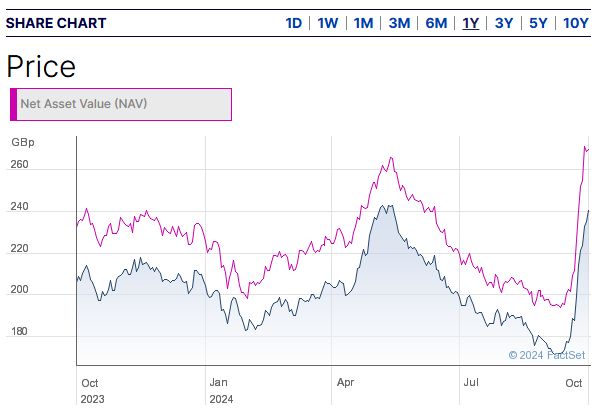Image resolution: width=601 pixels, height=418 pixels.
Task: Click the 200 y-axis value
Action: pos(20,289)
